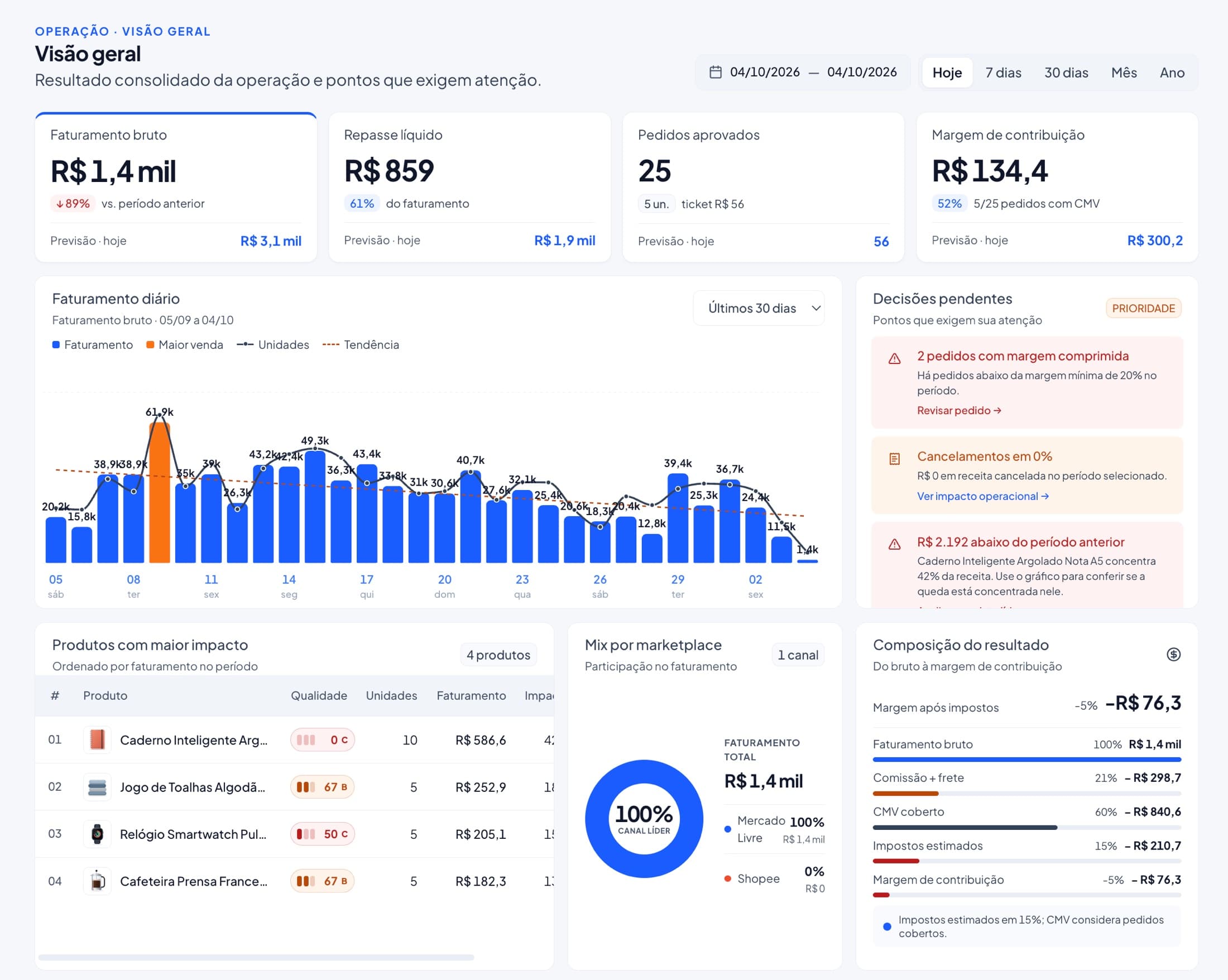Click the 1 canal badge
Viewport: 1228px width, 980px height.
tap(798, 655)
